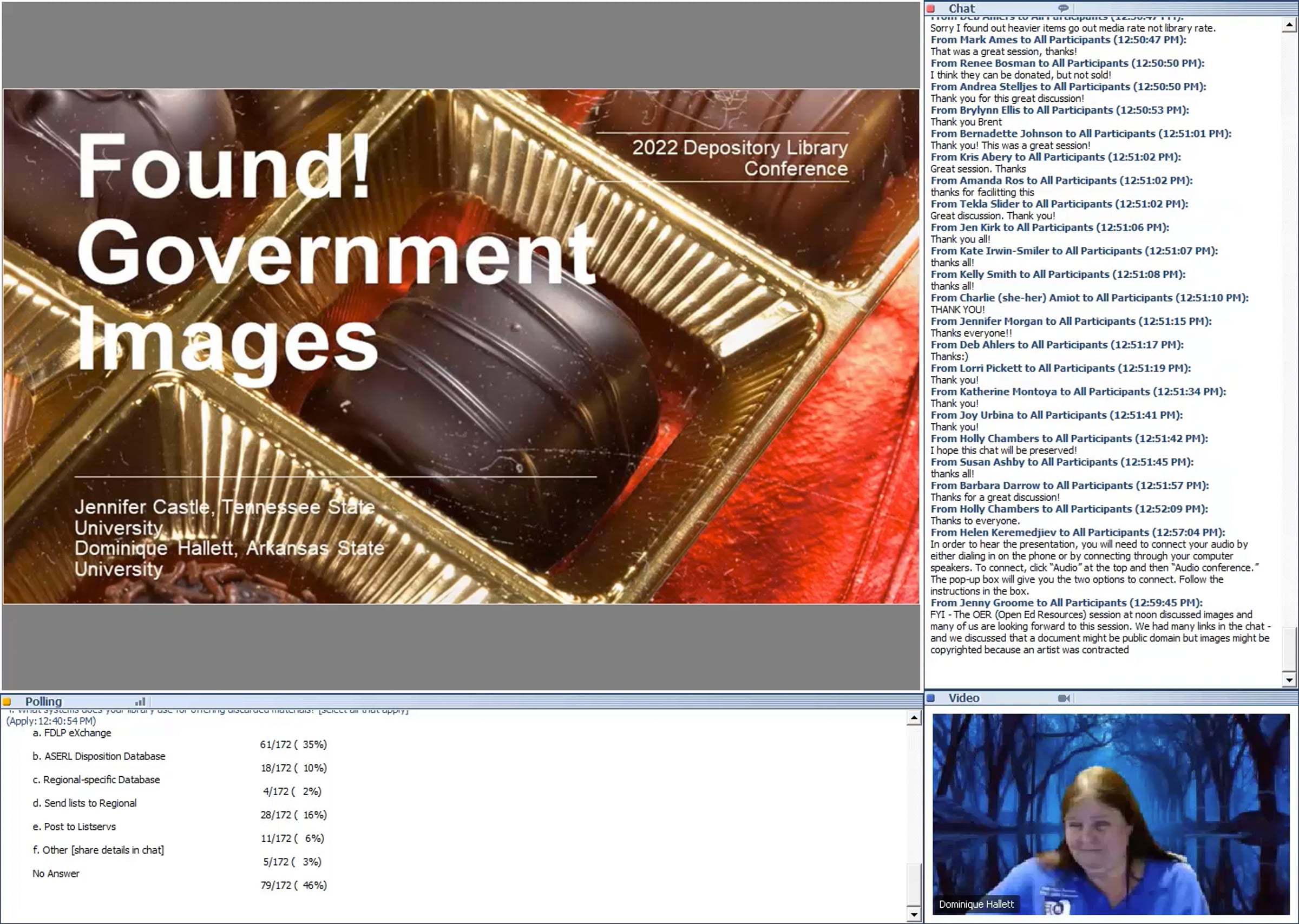Screen dimensions: 1299x924
Task: Click the Polling panel scroll down arrow
Action: coord(914,915)
